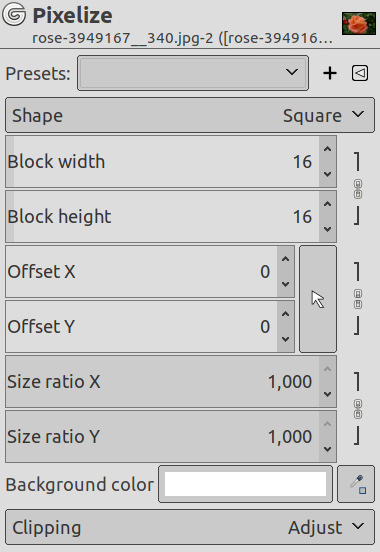Open the Presets dropdown

(x=193, y=73)
